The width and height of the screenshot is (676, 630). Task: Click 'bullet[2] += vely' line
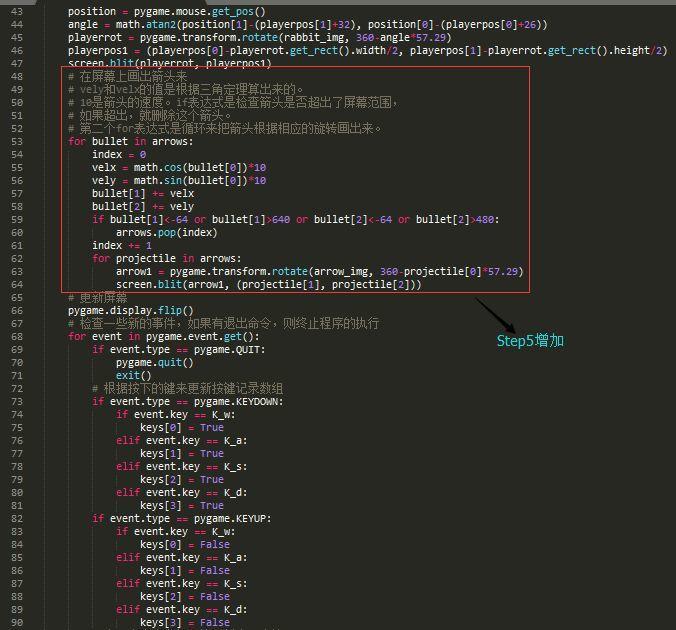click(x=143, y=207)
